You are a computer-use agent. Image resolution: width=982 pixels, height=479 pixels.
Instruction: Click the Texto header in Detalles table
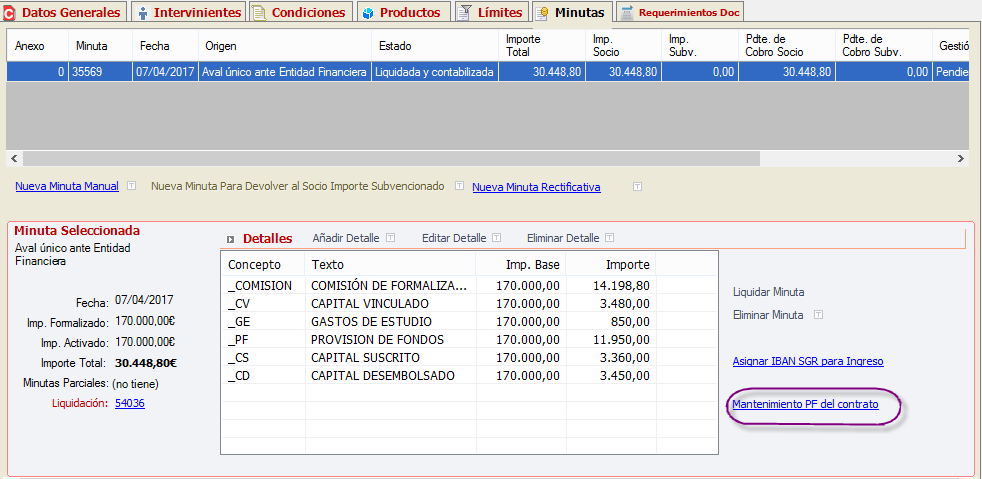[390, 264]
